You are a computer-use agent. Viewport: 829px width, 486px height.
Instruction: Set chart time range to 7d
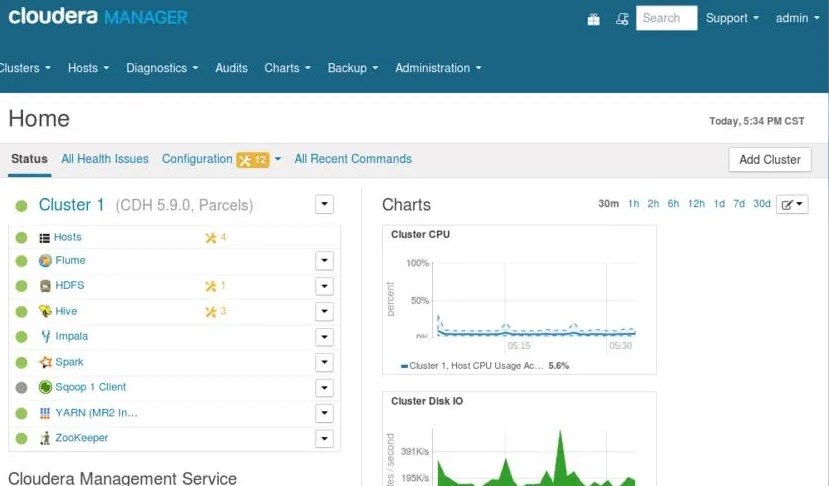(739, 204)
